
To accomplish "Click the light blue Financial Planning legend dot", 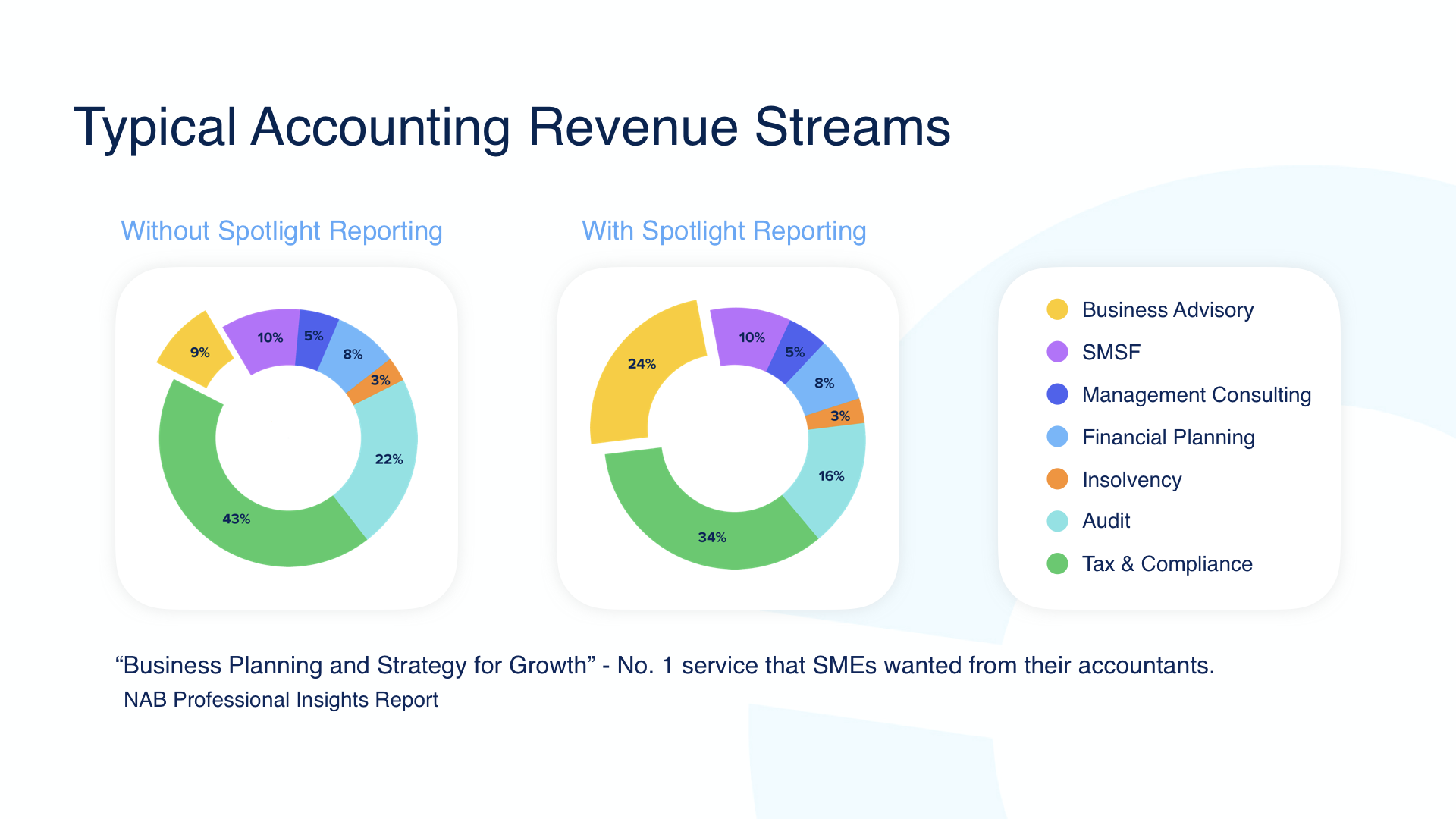I will 1057,437.
